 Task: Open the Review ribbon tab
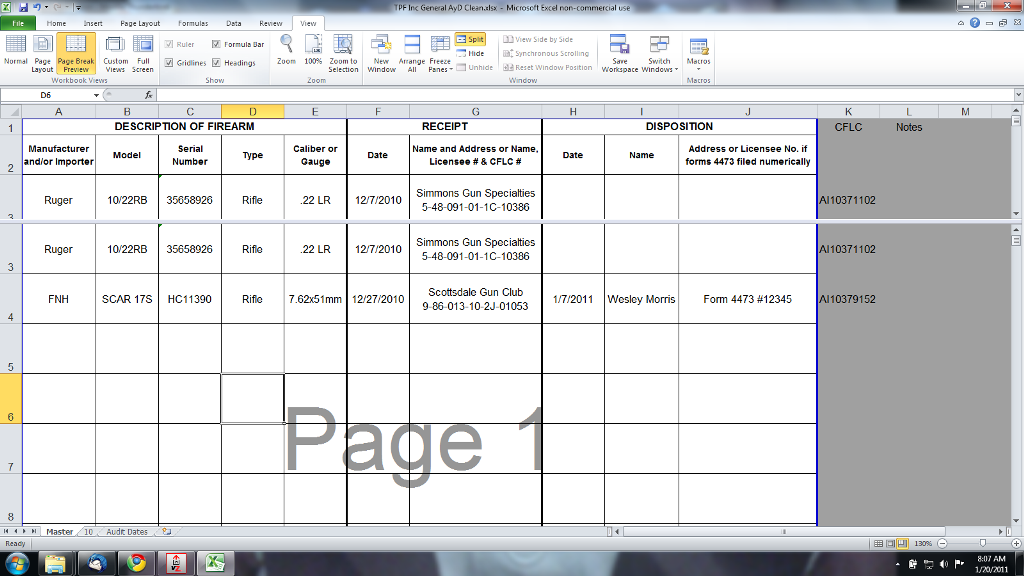pos(270,24)
